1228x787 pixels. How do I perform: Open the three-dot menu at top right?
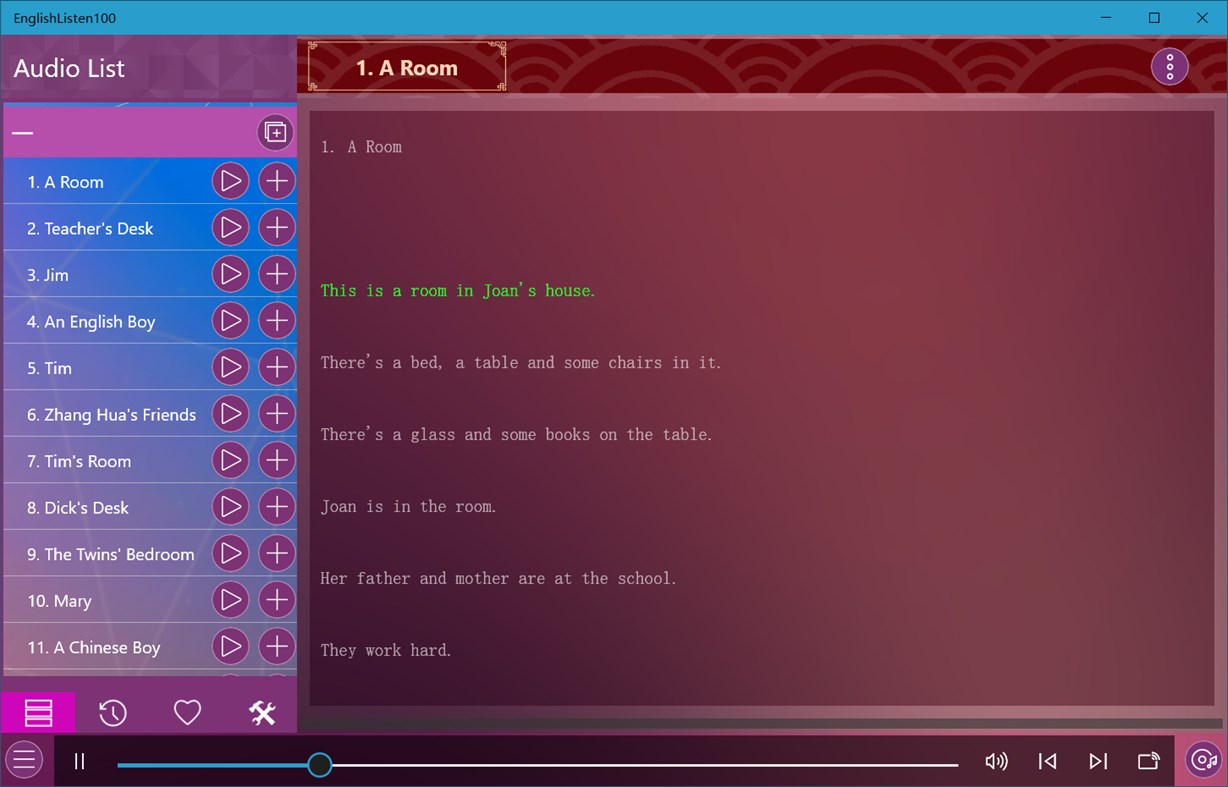pos(1169,66)
